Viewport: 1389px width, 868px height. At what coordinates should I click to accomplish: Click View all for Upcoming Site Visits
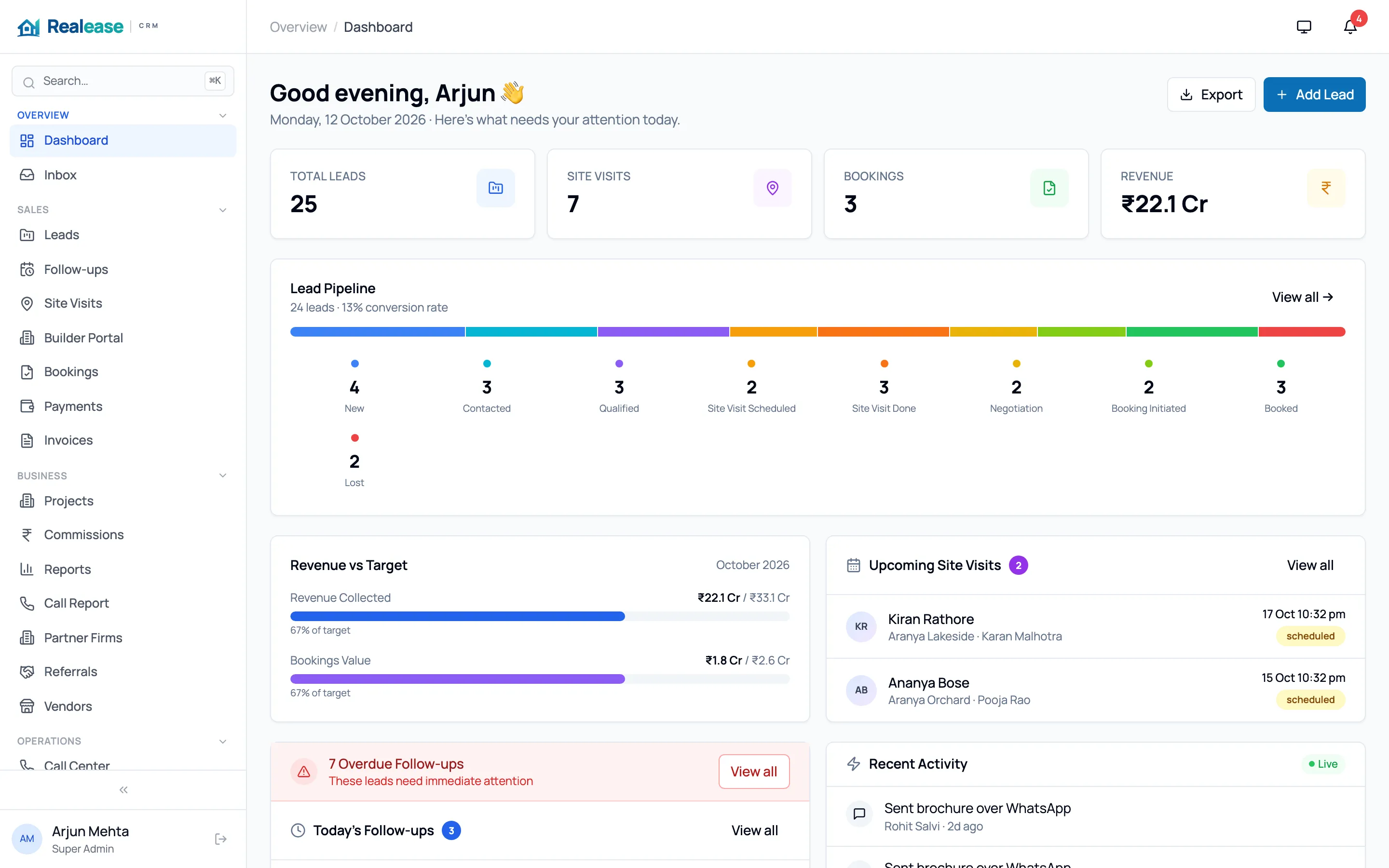[1310, 565]
